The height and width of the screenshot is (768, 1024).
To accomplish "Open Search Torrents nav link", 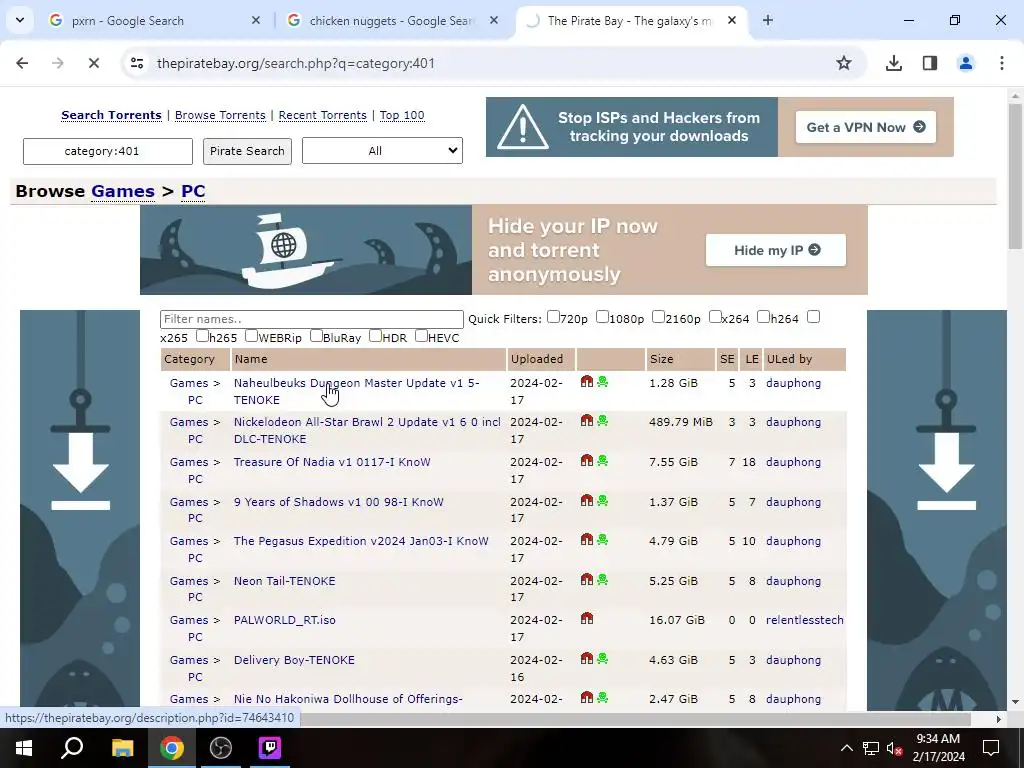I will click(111, 115).
